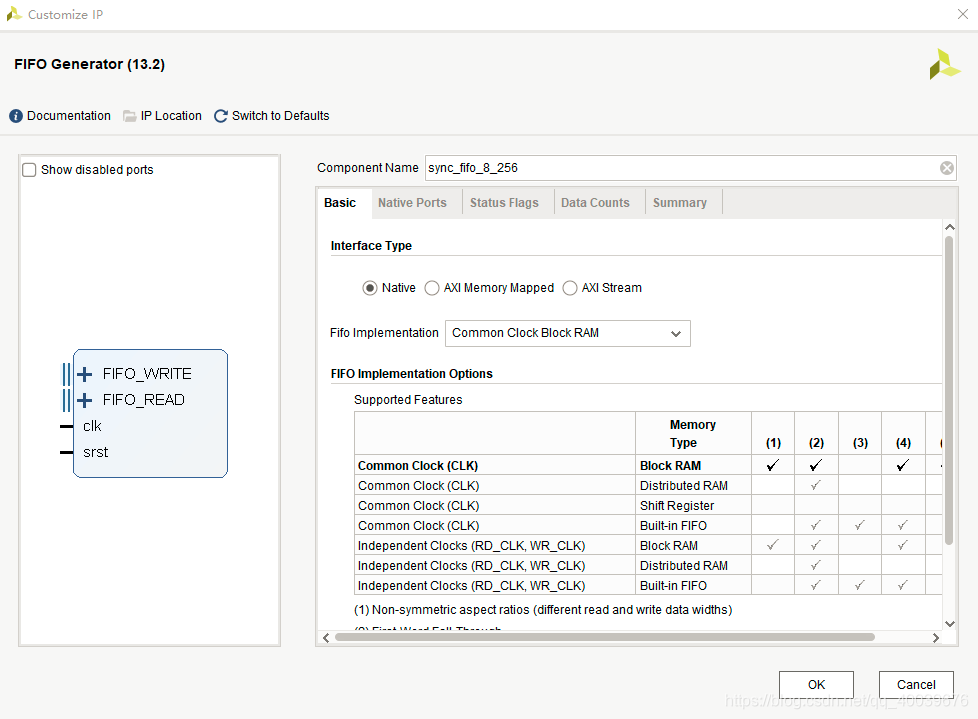Image resolution: width=978 pixels, height=719 pixels.
Task: Click the Cancel button
Action: [x=916, y=685]
